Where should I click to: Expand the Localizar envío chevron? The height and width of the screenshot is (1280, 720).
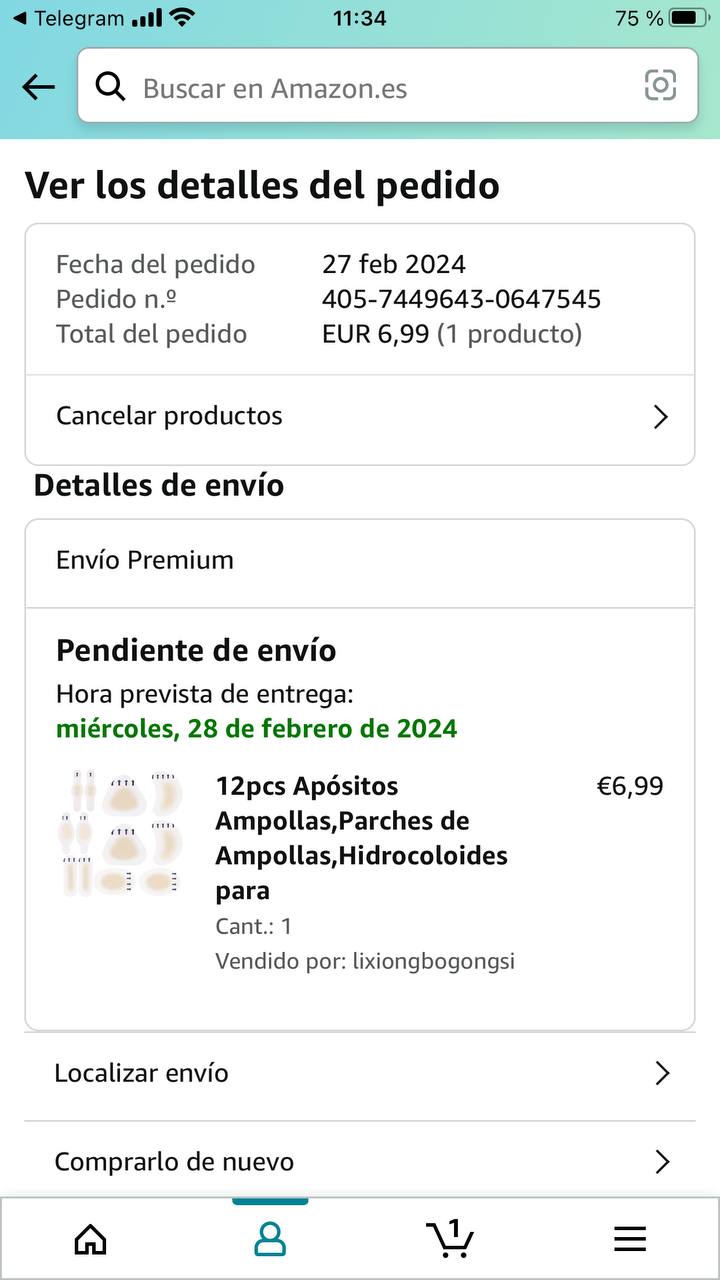click(661, 1074)
